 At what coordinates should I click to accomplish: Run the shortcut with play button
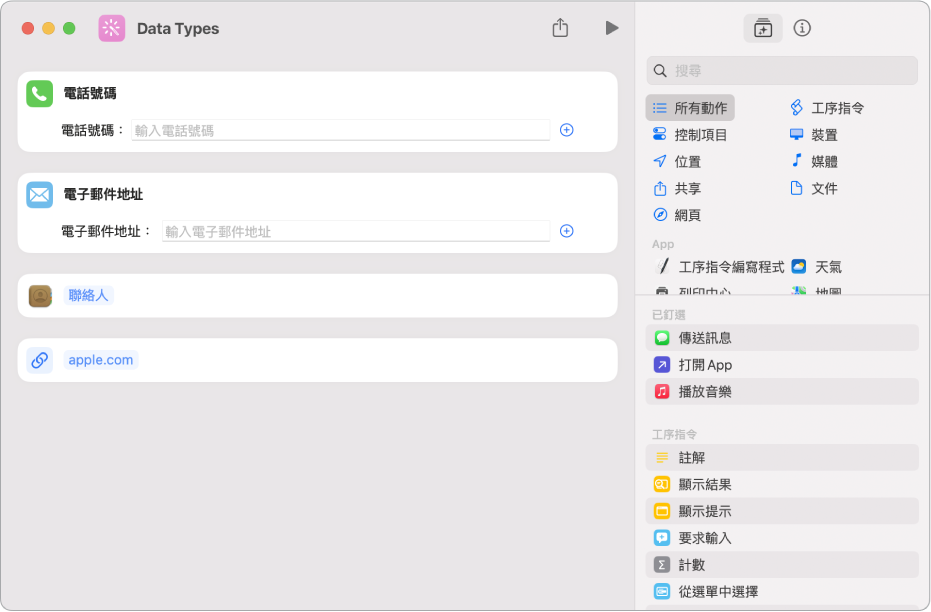[x=612, y=28]
